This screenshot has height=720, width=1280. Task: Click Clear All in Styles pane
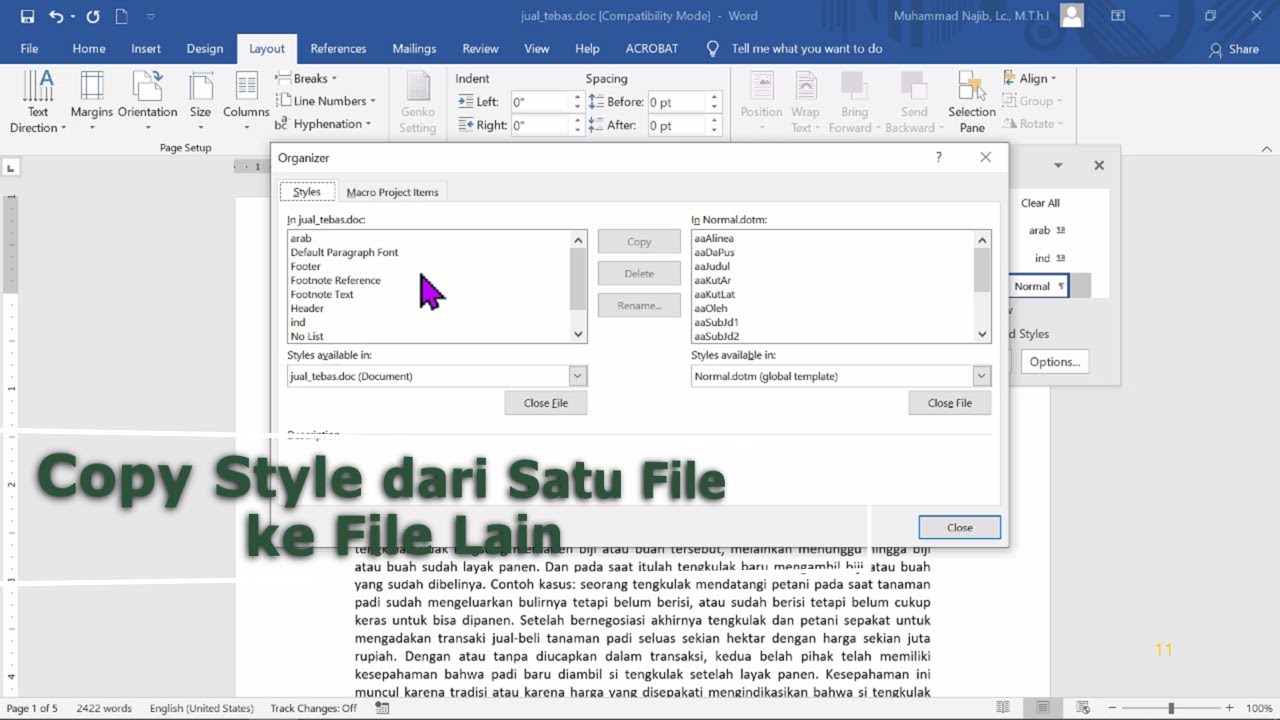coord(1040,203)
